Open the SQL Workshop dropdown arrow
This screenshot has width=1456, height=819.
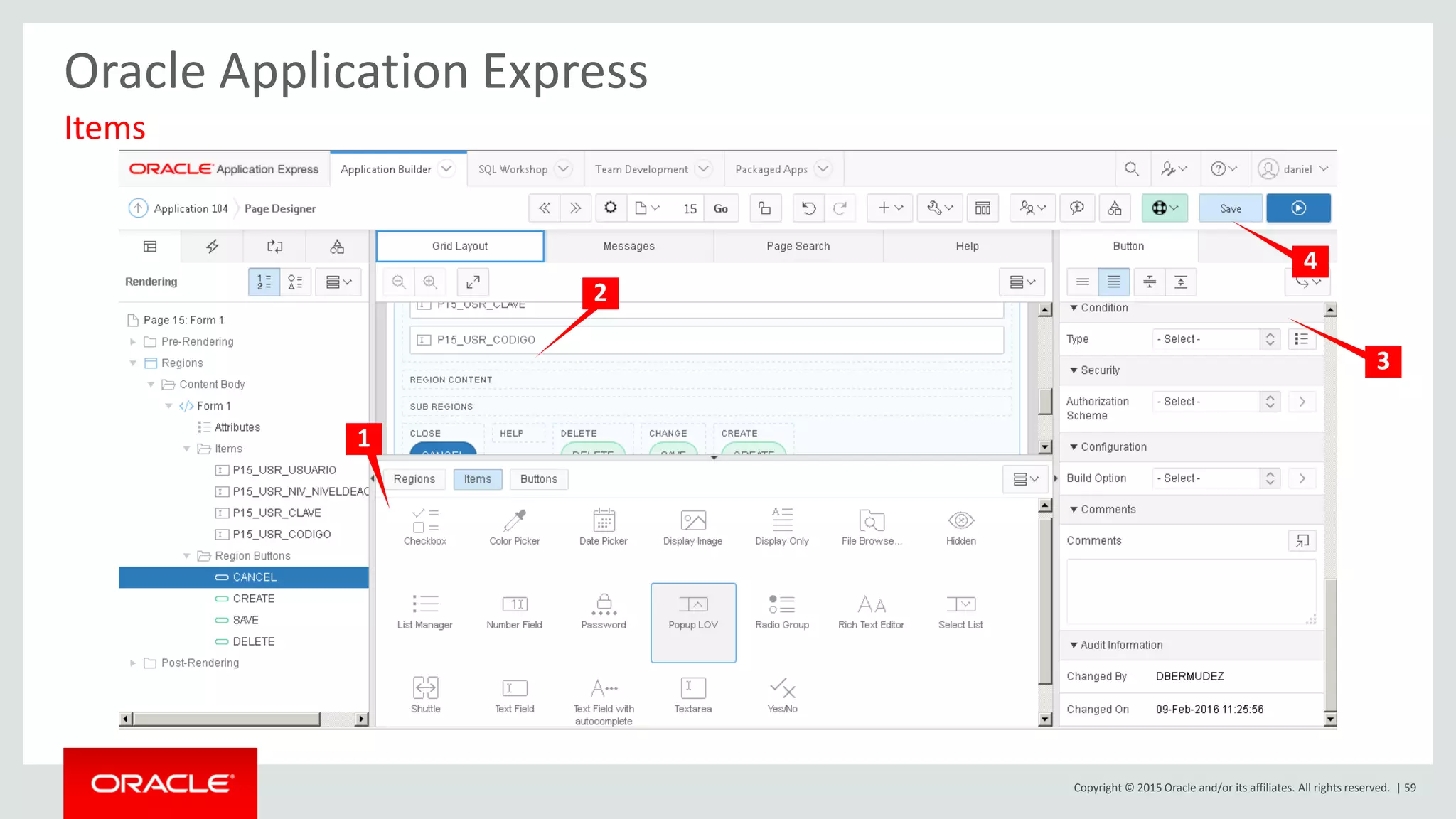pyautogui.click(x=563, y=169)
